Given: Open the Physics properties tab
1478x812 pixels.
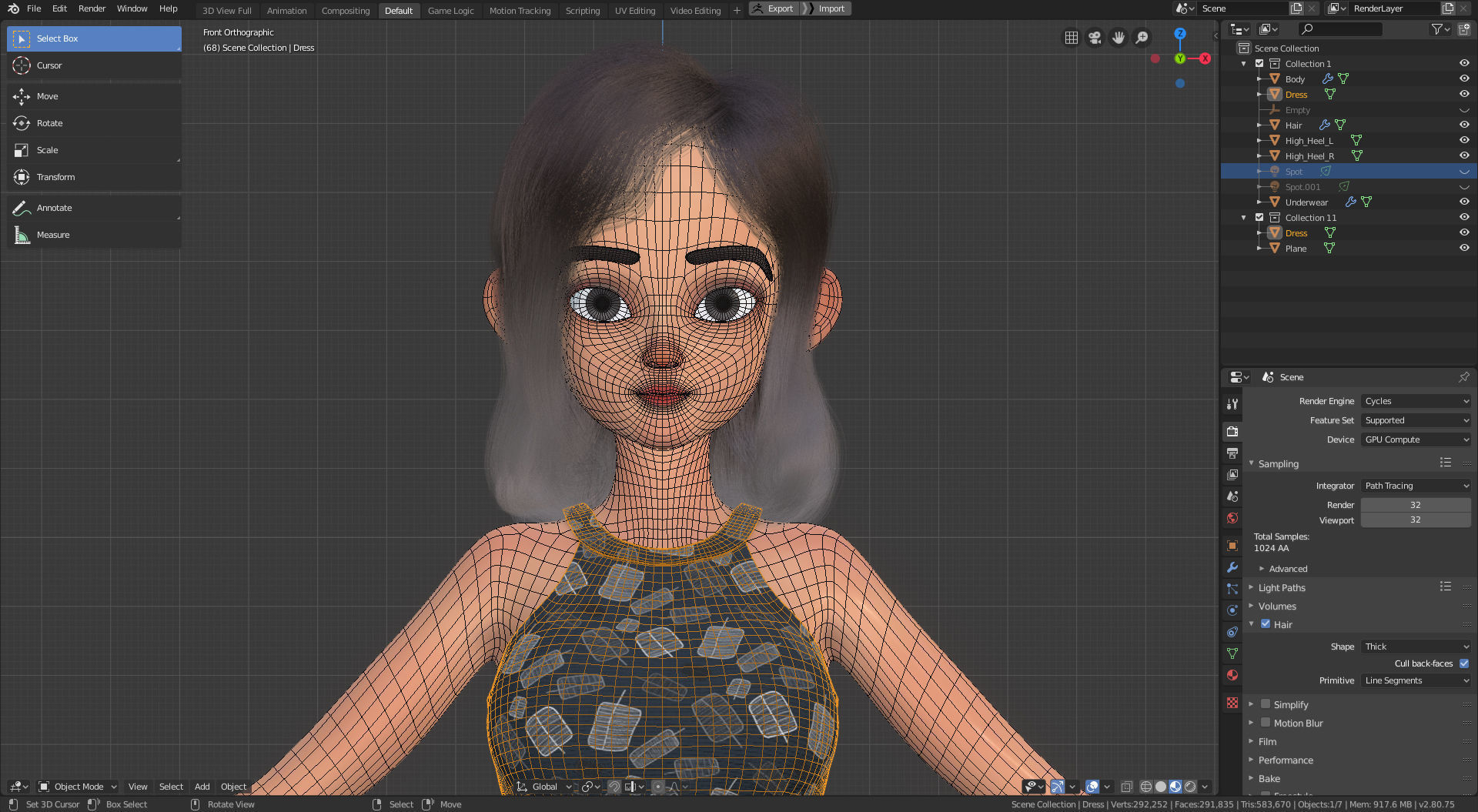Looking at the screenshot, I should point(1232,610).
